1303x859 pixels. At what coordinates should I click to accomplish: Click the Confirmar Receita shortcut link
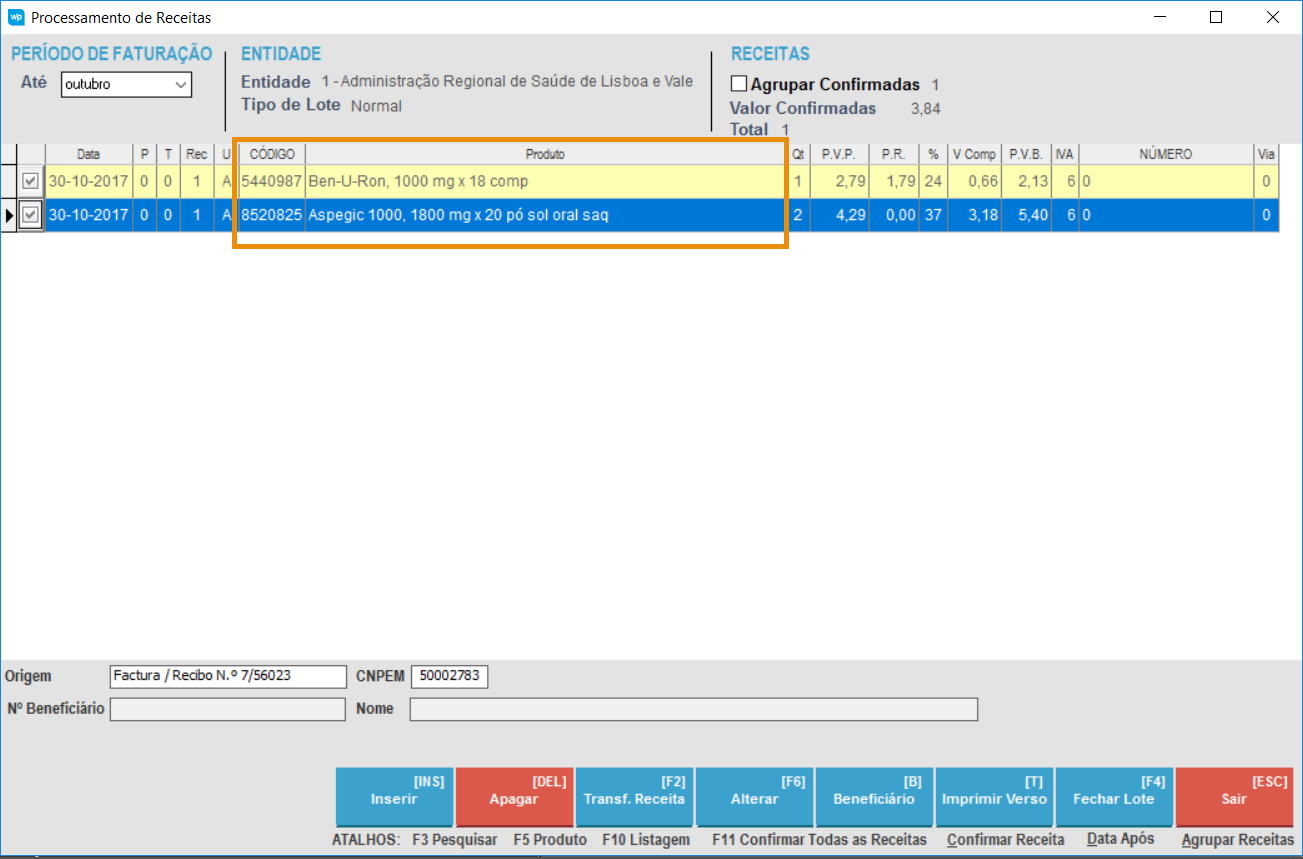(1005, 840)
